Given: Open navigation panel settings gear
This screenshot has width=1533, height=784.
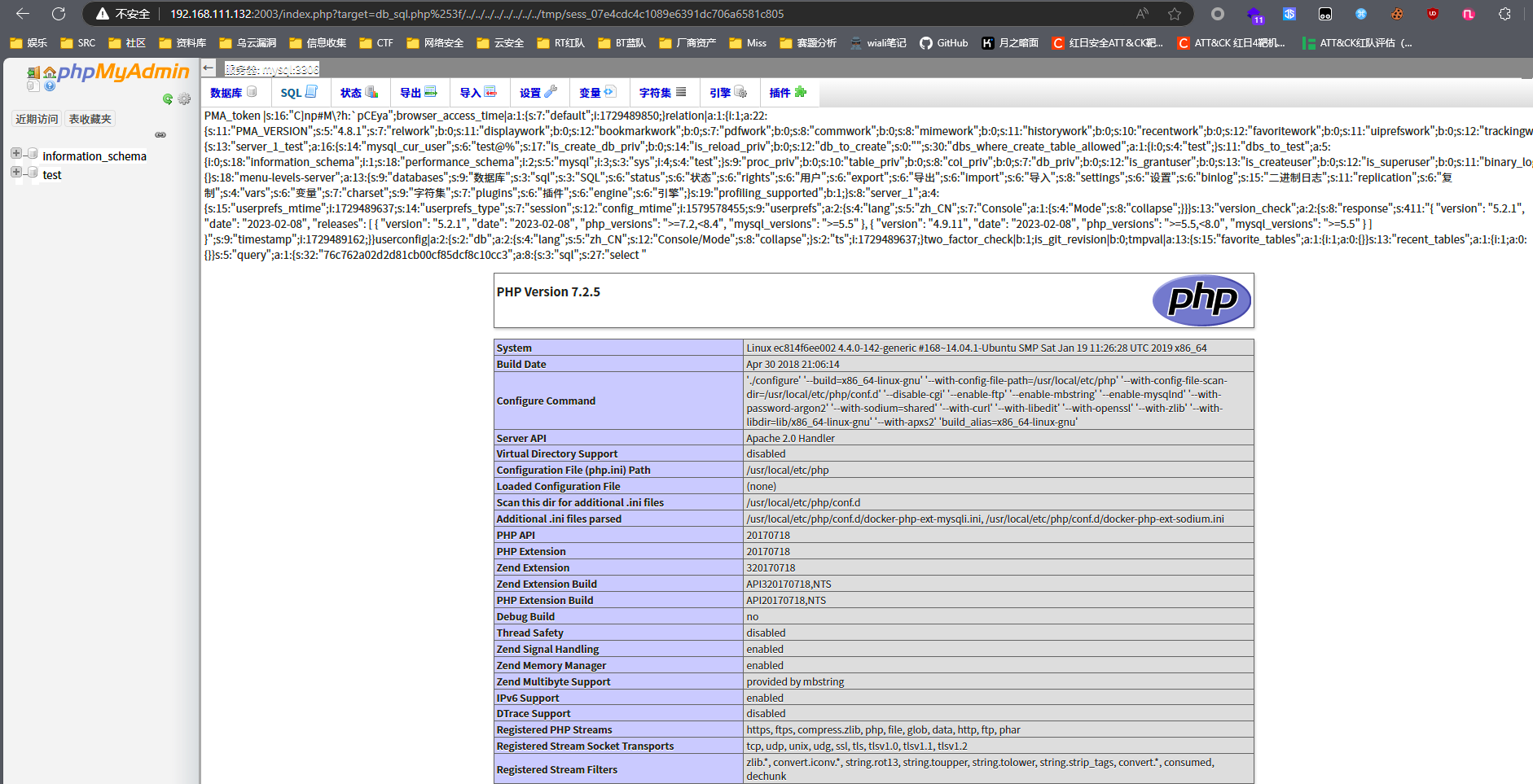Looking at the screenshot, I should tap(185, 99).
